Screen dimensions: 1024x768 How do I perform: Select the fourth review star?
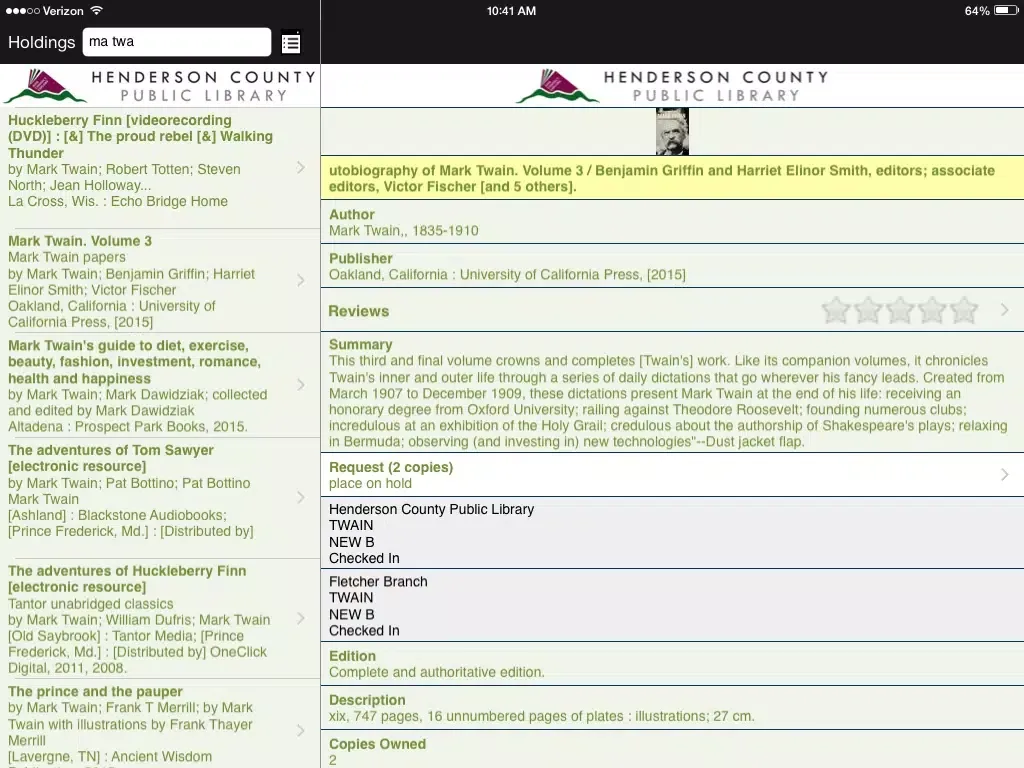tap(932, 311)
